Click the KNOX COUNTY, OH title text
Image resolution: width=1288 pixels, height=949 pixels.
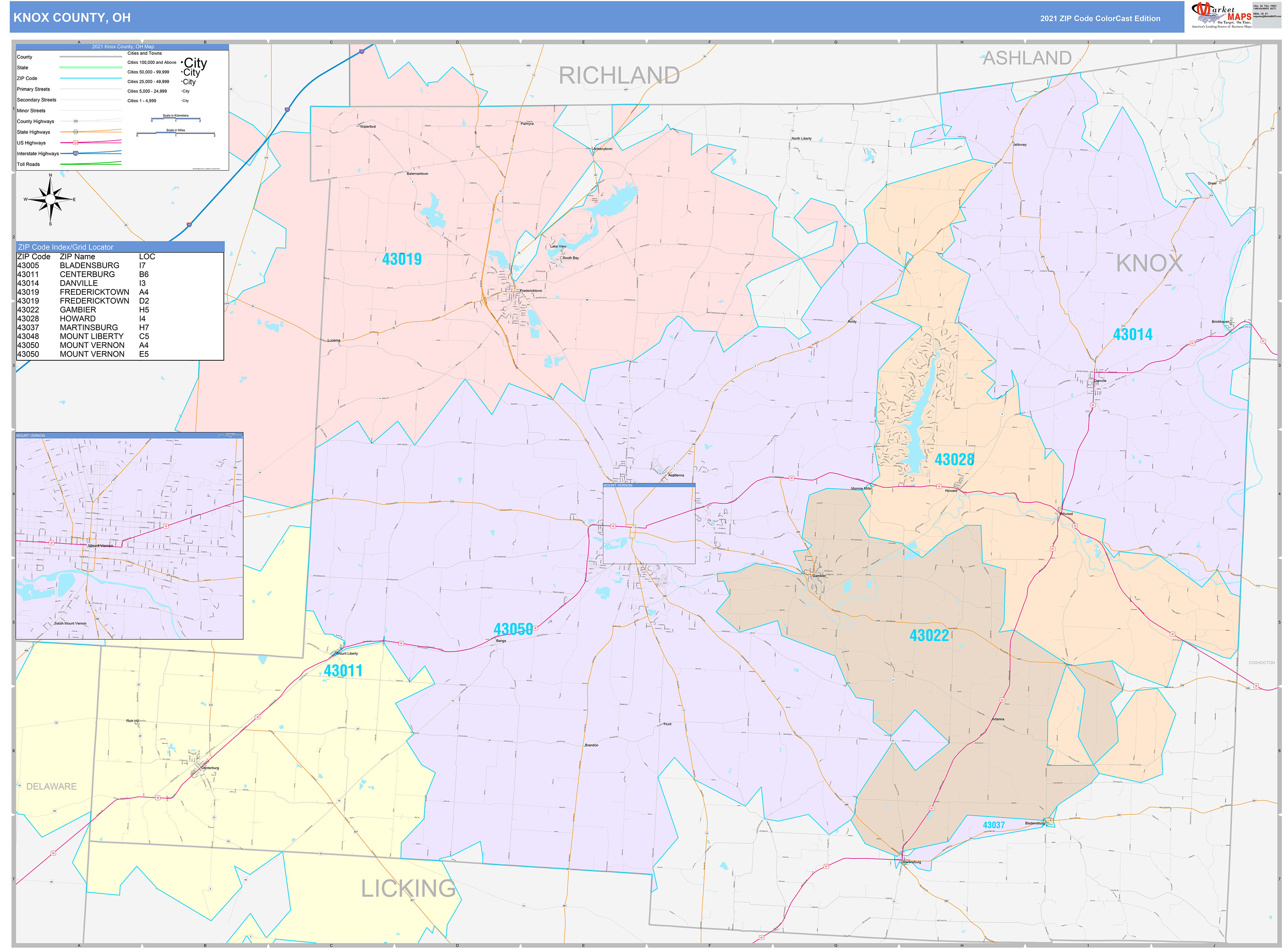[x=72, y=18]
